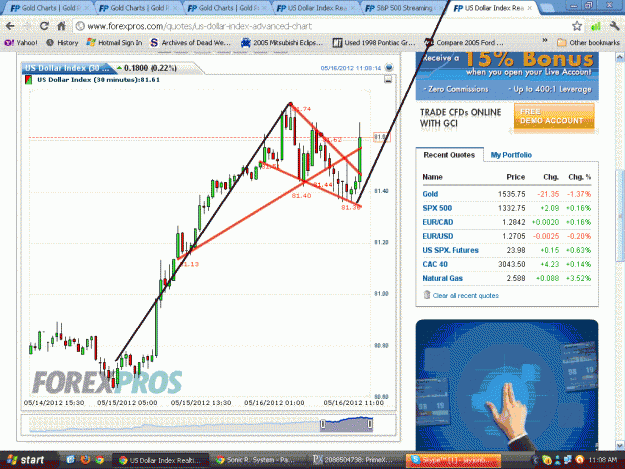
Task: Switch to Skype taskbar window
Action: coord(453,460)
